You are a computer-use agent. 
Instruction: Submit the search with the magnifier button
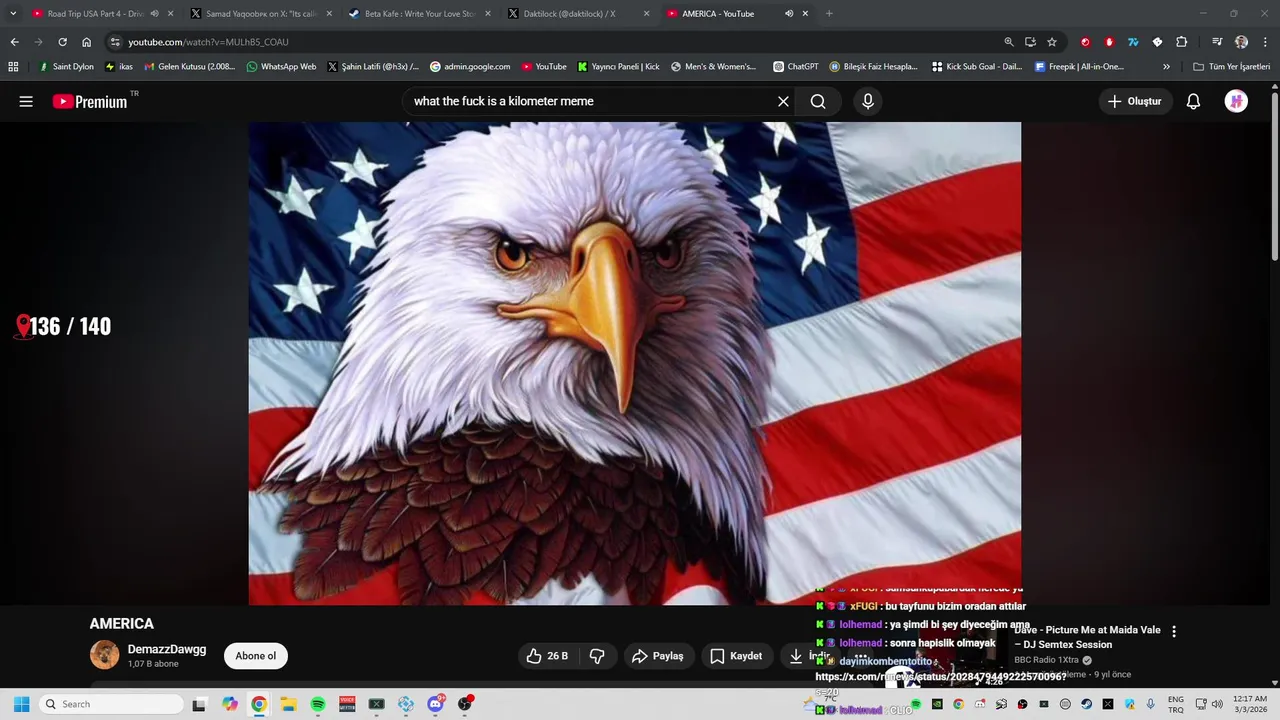[x=818, y=101]
